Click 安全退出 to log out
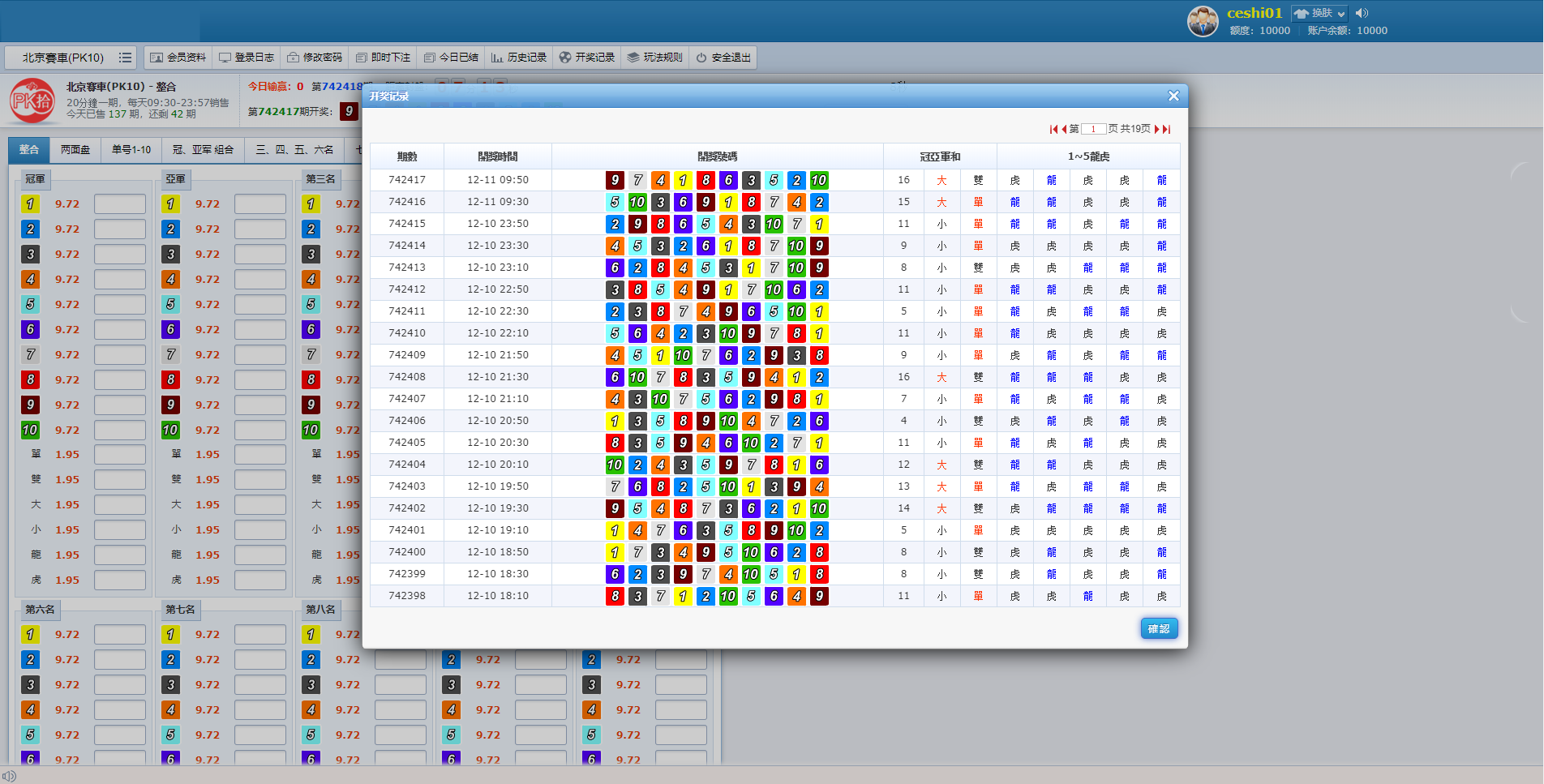1544x784 pixels. tap(723, 58)
